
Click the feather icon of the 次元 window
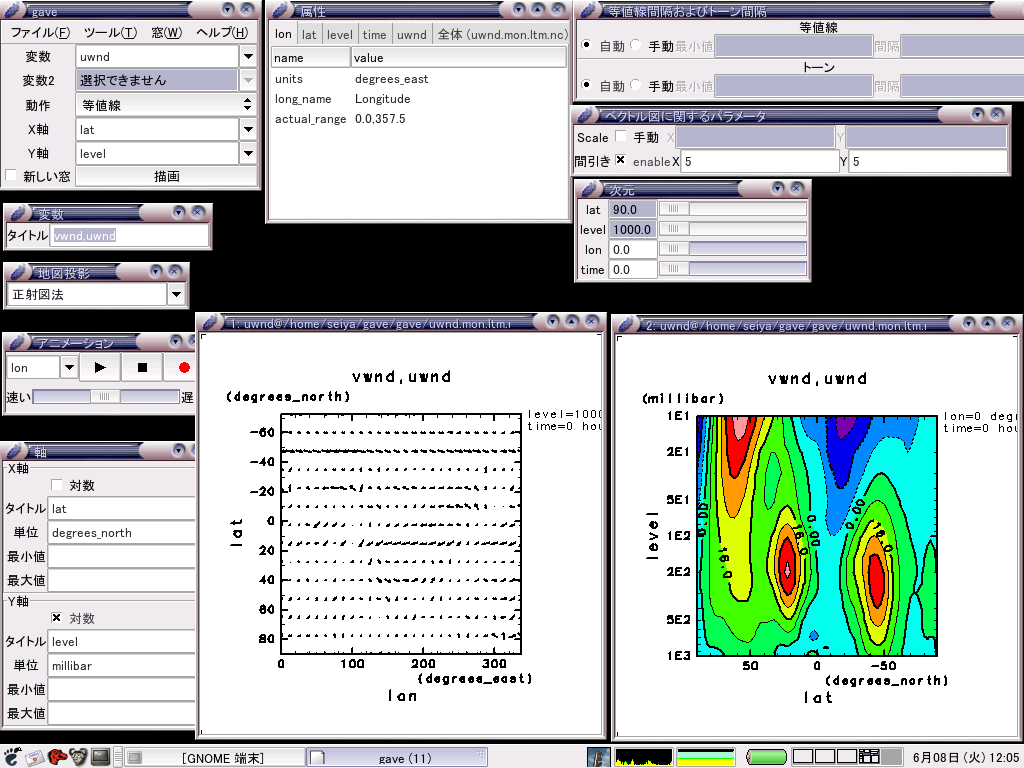pos(590,189)
